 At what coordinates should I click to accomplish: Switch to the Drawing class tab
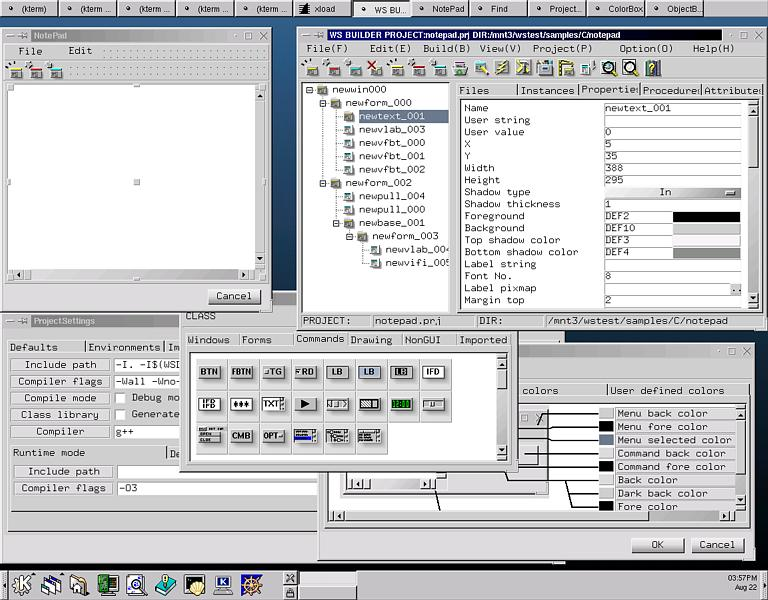[371, 339]
